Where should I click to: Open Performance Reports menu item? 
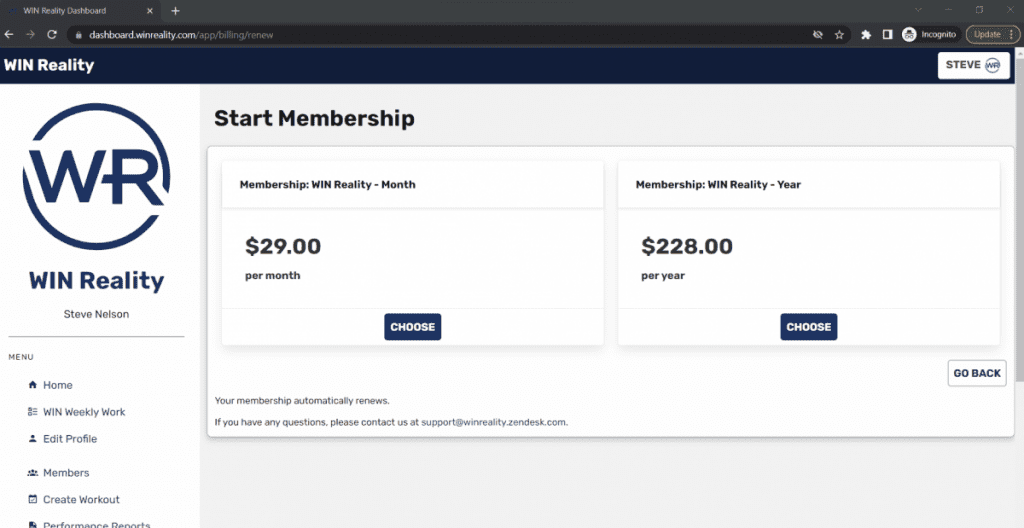pos(97,523)
